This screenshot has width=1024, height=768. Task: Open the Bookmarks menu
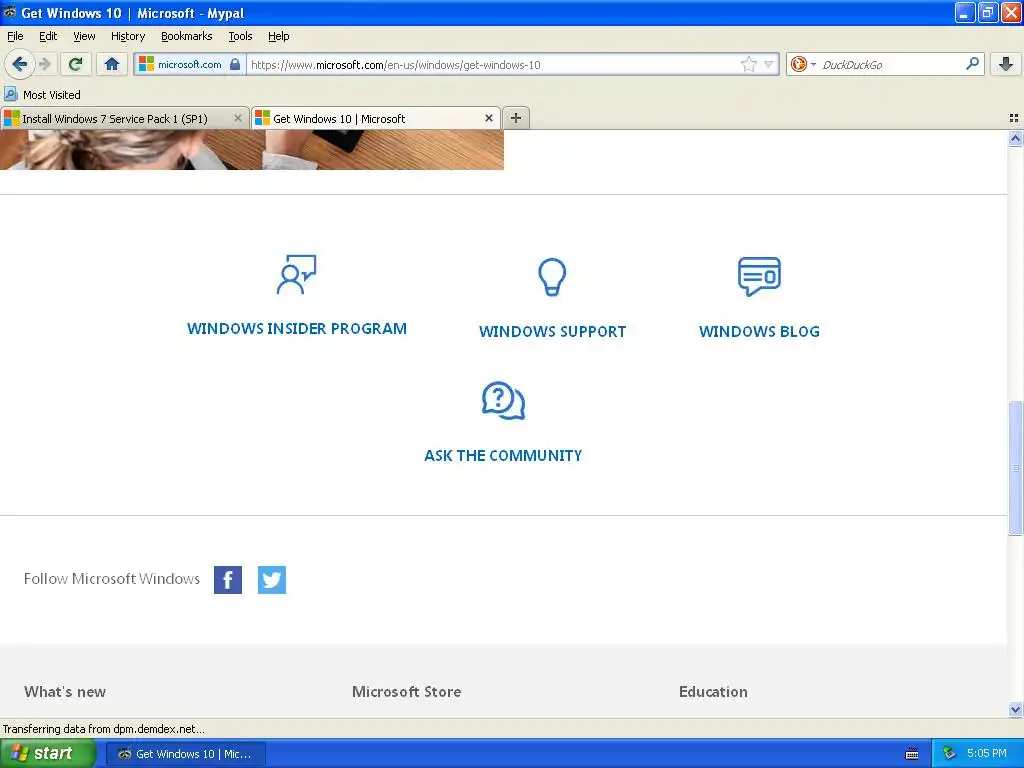[x=186, y=36]
